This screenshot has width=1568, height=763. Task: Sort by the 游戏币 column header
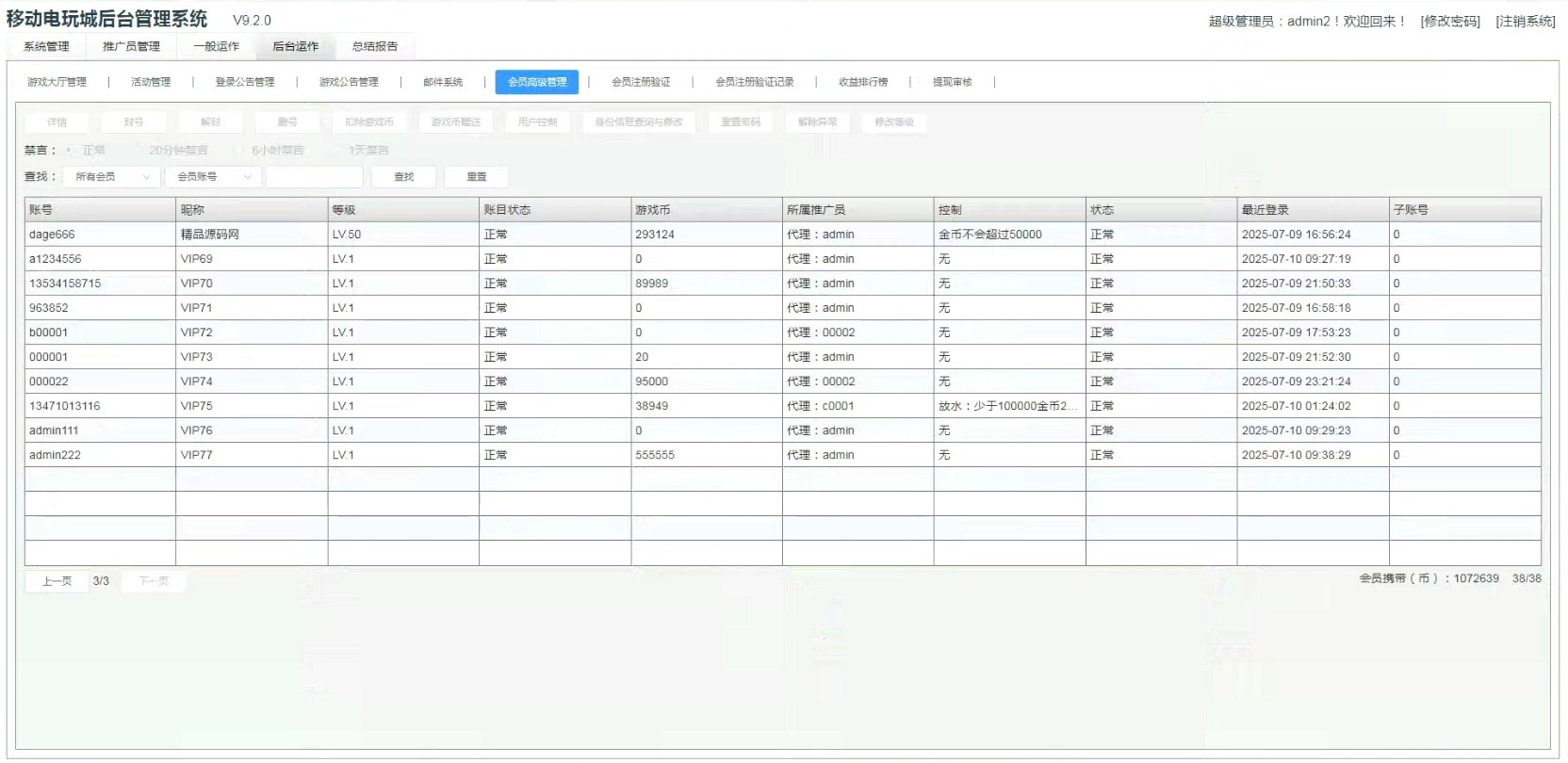click(x=652, y=210)
